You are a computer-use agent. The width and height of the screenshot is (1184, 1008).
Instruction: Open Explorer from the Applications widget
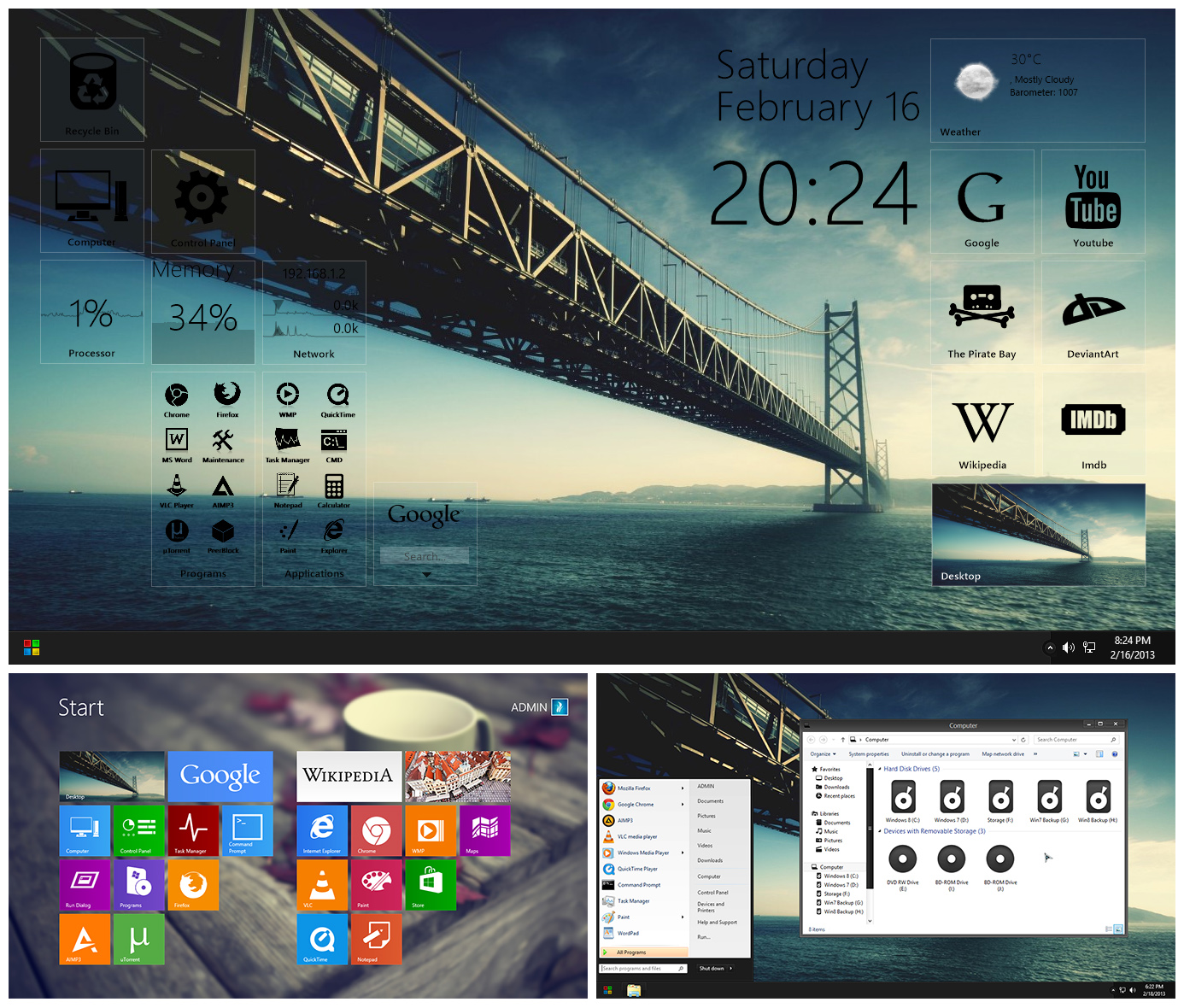click(334, 536)
